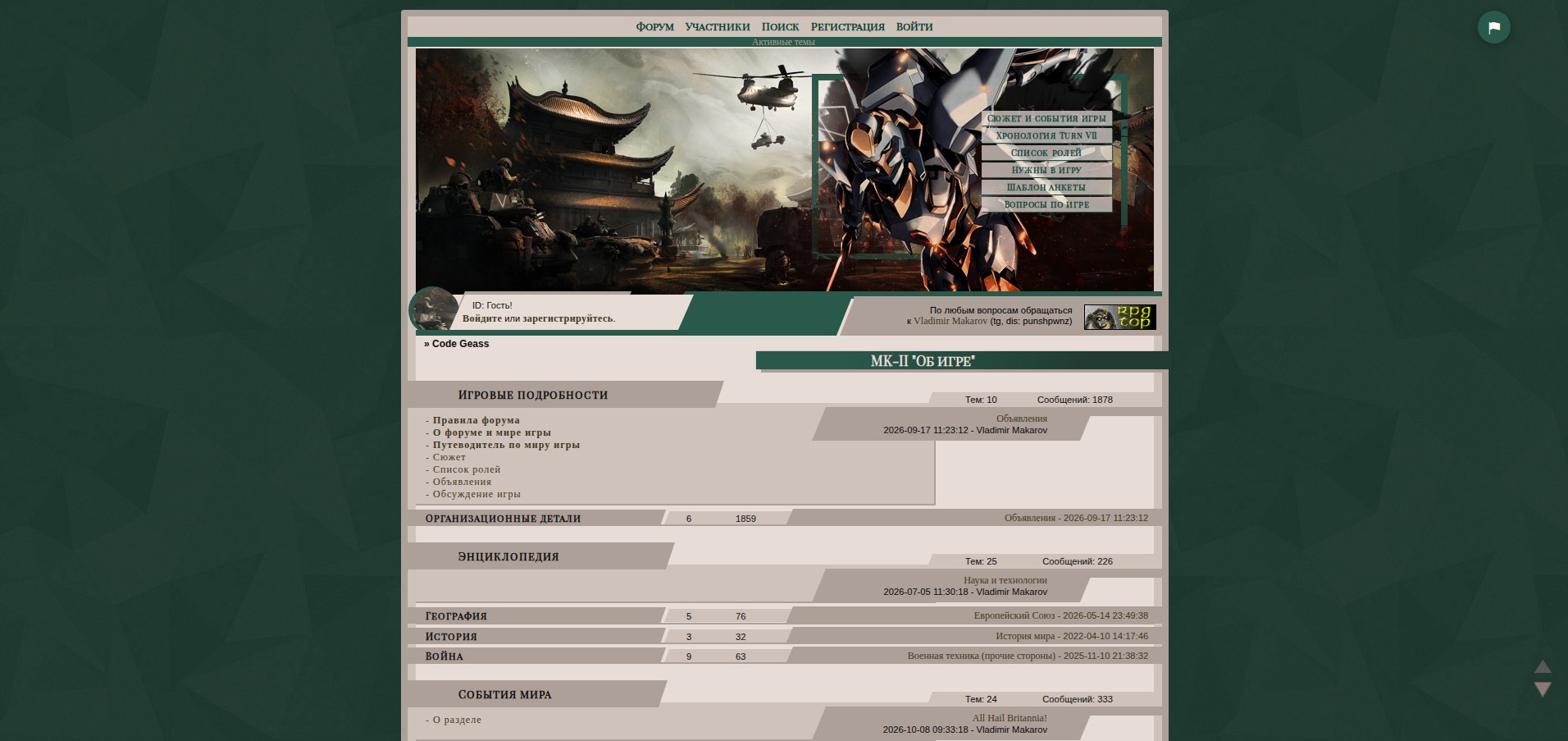Open Шаблон анкеты button

click(x=1046, y=188)
